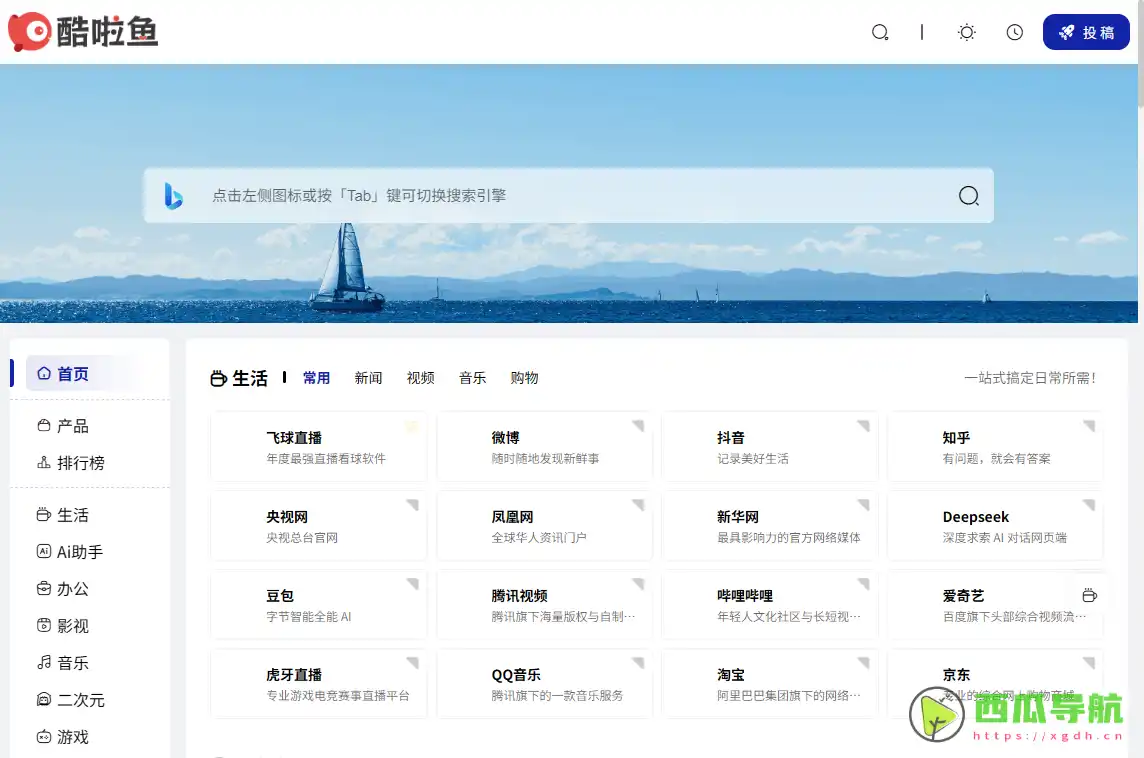Screen dimensions: 1144x758
Task: Open the Deepseek card
Action: 995,526
